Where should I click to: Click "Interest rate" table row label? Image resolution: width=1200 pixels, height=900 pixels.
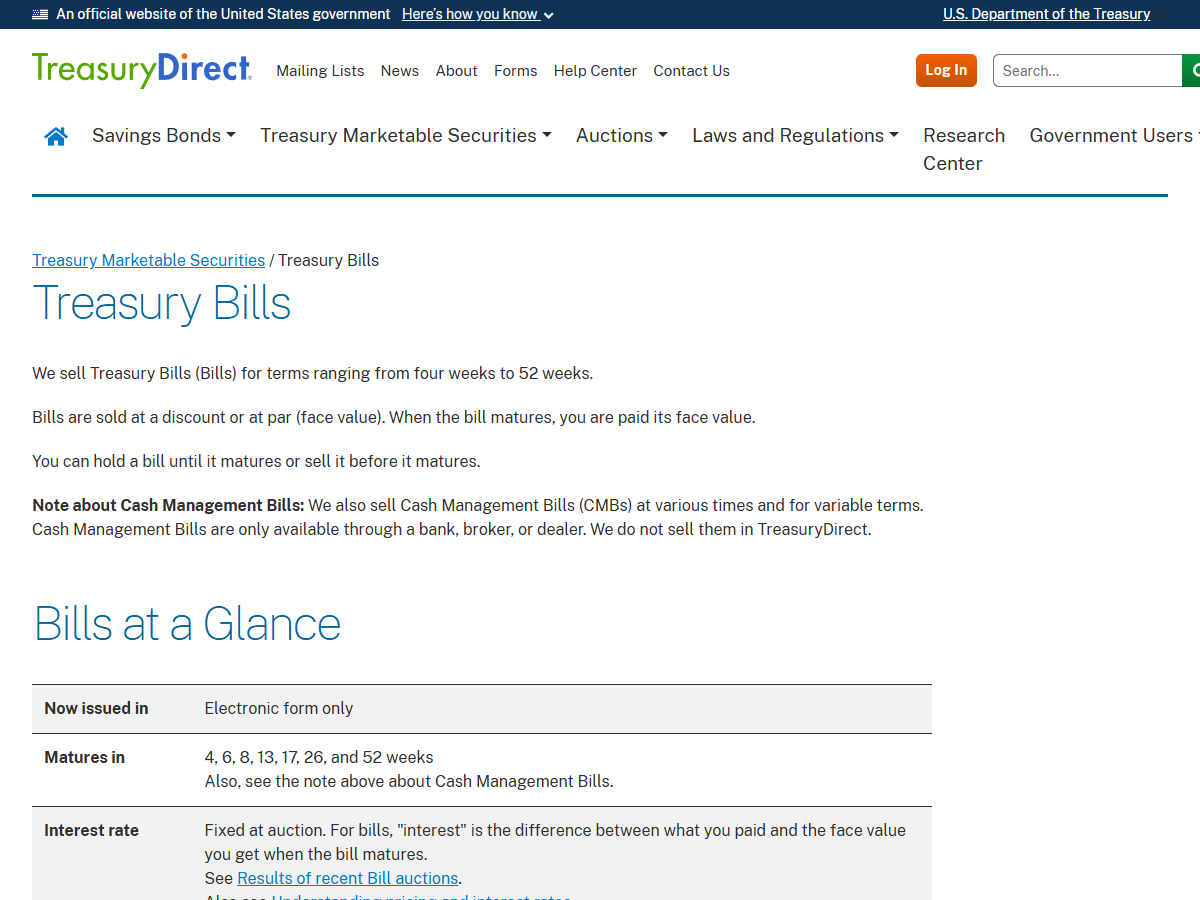(x=92, y=830)
